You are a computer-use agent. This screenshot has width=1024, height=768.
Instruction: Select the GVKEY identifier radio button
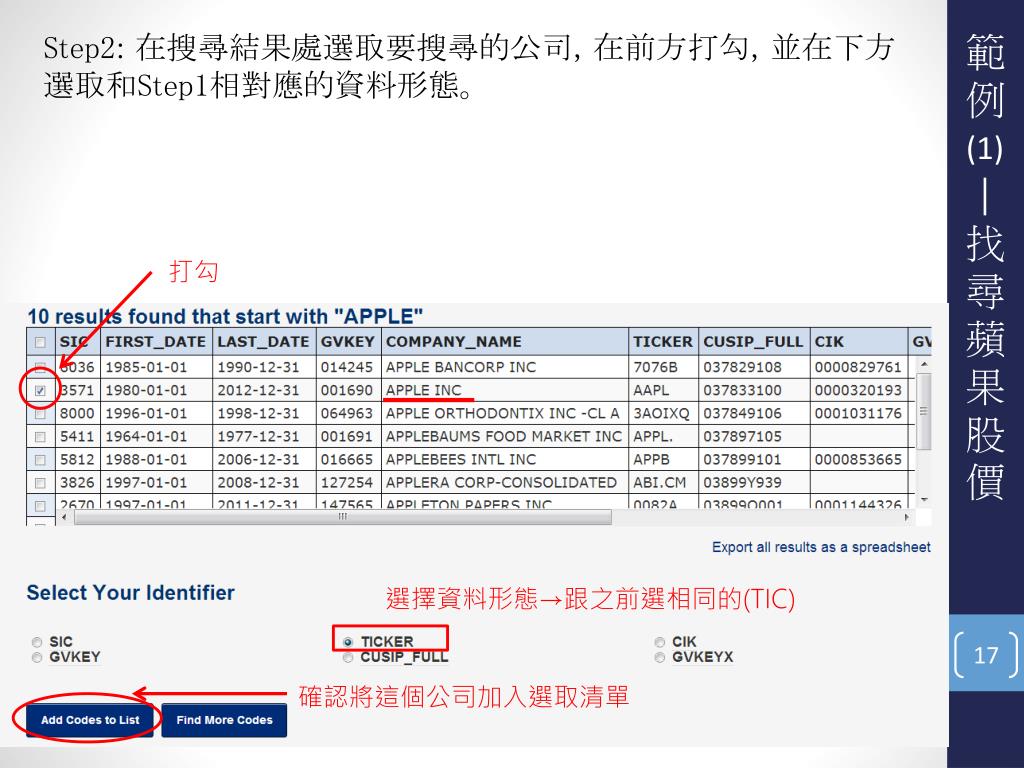tap(37, 657)
